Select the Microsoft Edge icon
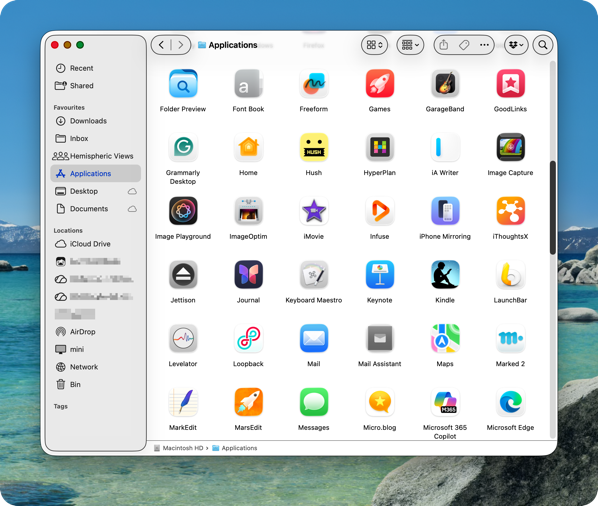Viewport: 598px width, 506px height. (510, 402)
